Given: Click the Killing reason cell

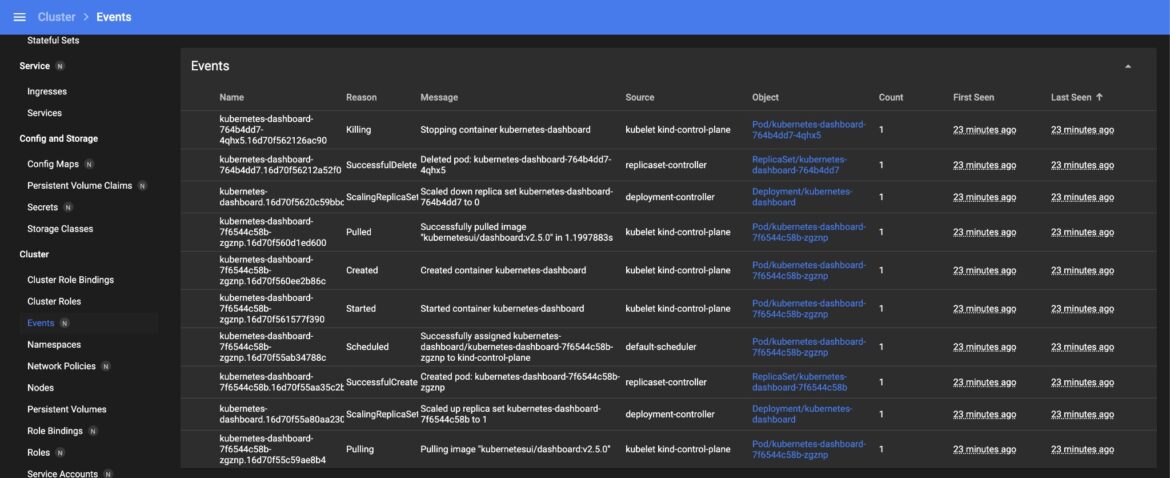Looking at the screenshot, I should 359,130.
